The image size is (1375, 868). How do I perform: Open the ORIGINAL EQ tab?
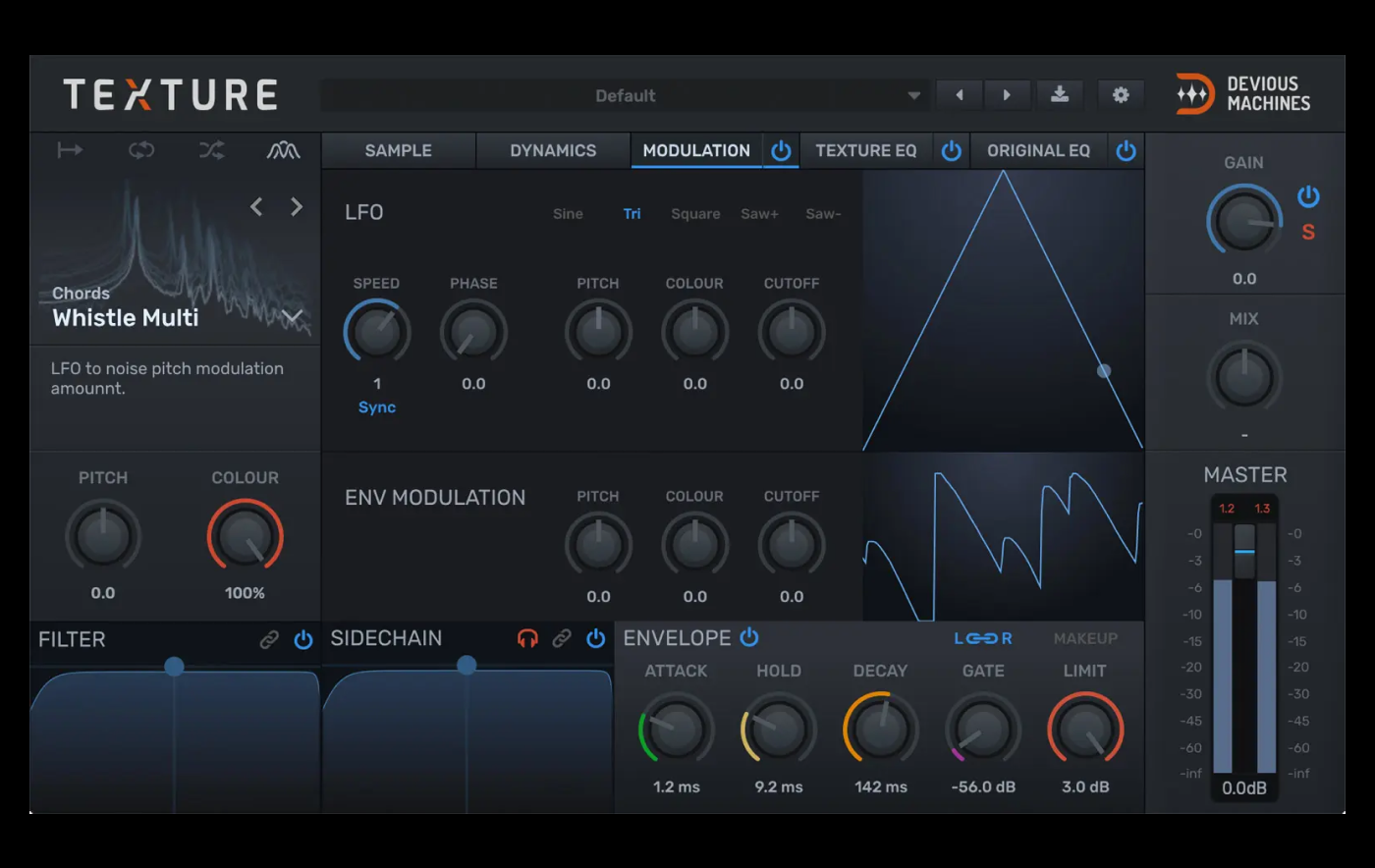tap(1038, 150)
